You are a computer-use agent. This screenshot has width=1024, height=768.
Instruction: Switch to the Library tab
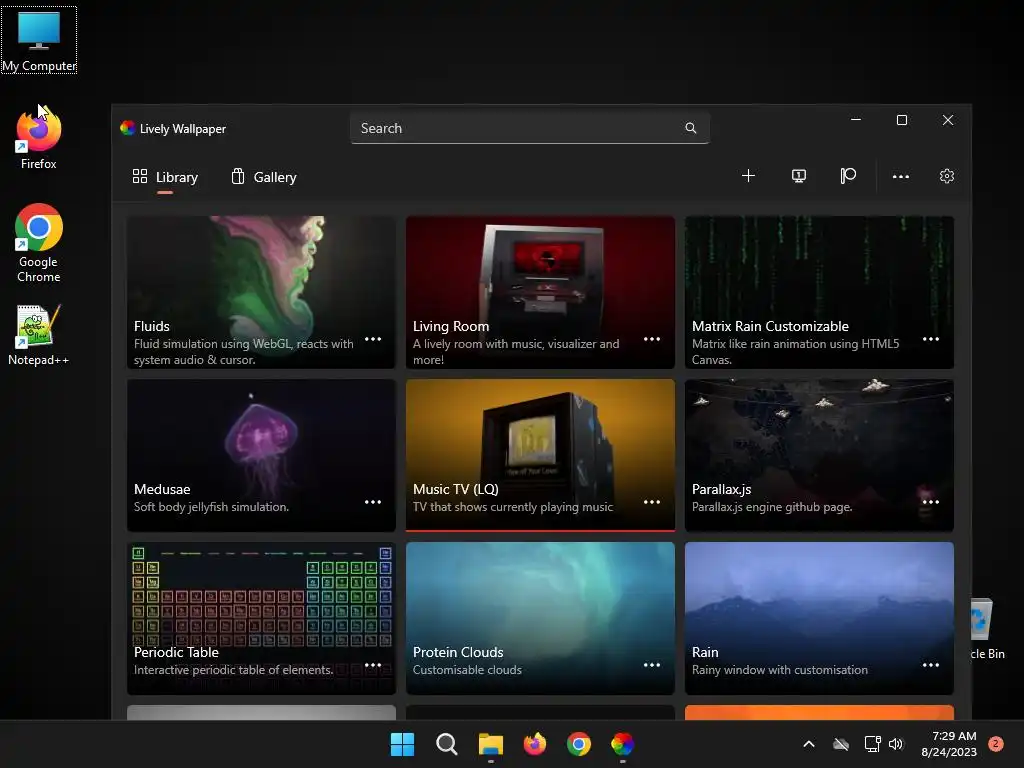point(165,177)
